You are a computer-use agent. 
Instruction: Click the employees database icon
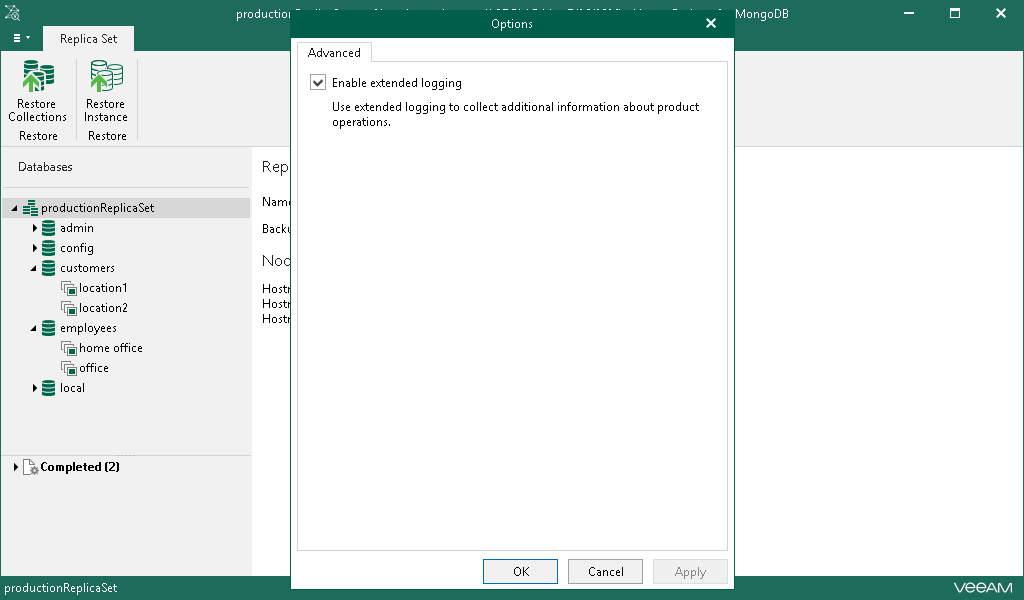coord(48,328)
